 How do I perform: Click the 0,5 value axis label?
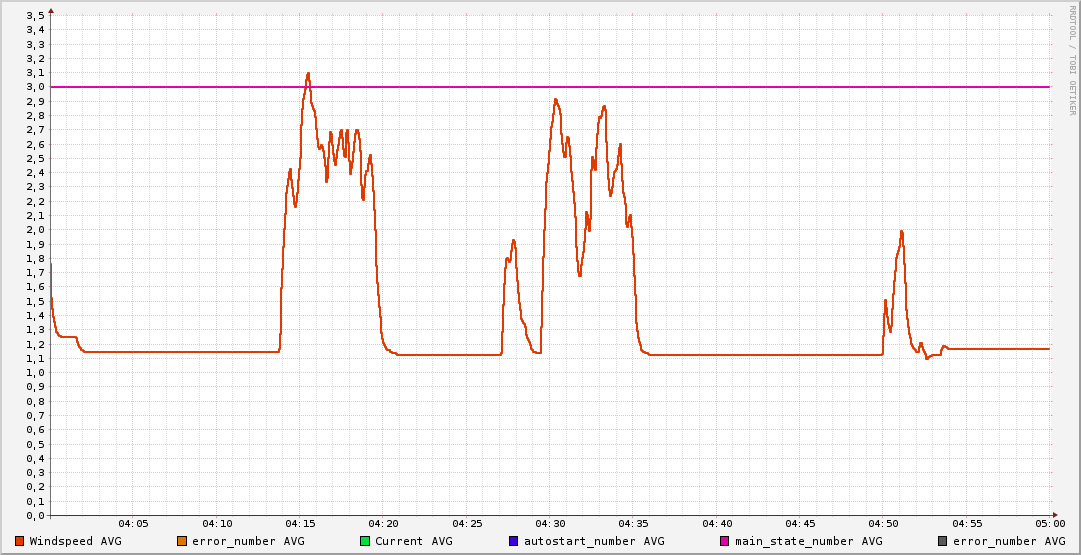tap(37, 444)
